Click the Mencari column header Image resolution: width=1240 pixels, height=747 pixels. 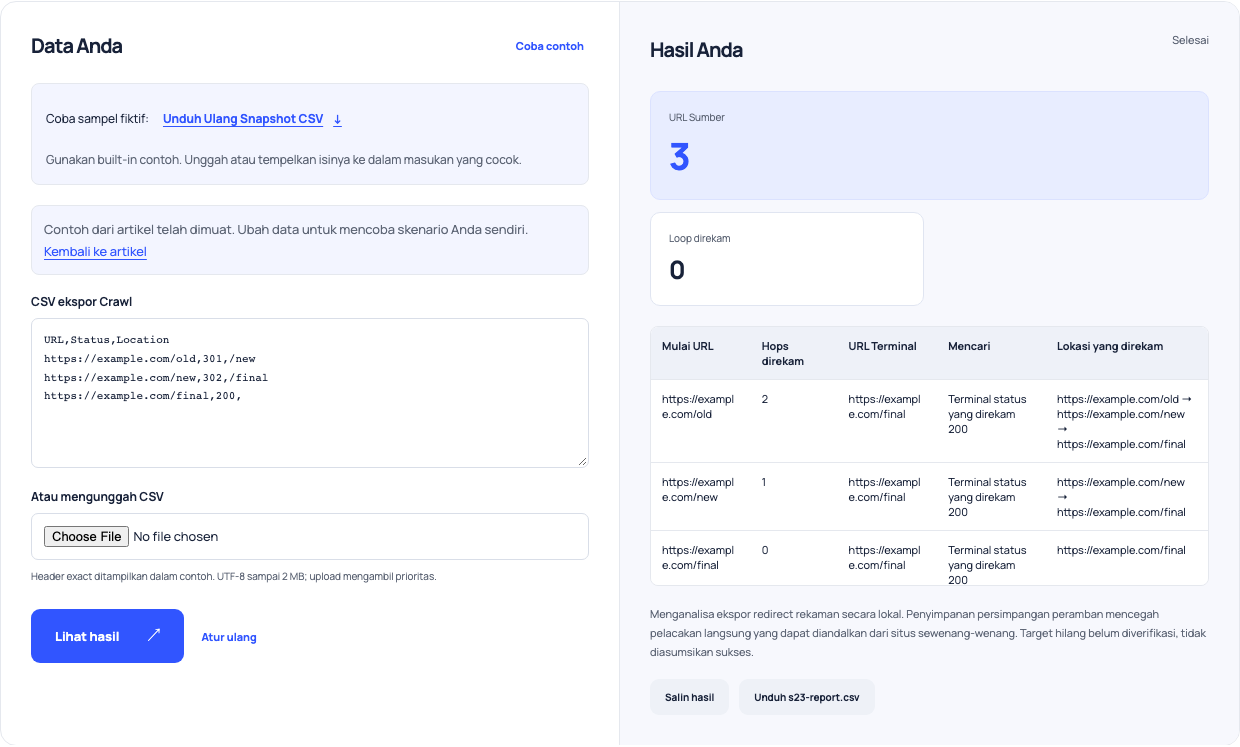coord(969,346)
